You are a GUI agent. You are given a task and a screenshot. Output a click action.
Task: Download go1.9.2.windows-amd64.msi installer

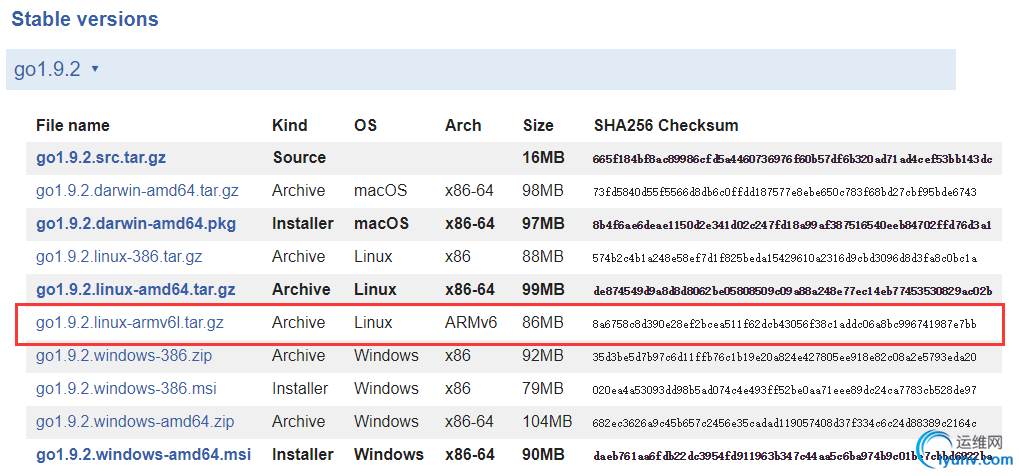[143, 455]
